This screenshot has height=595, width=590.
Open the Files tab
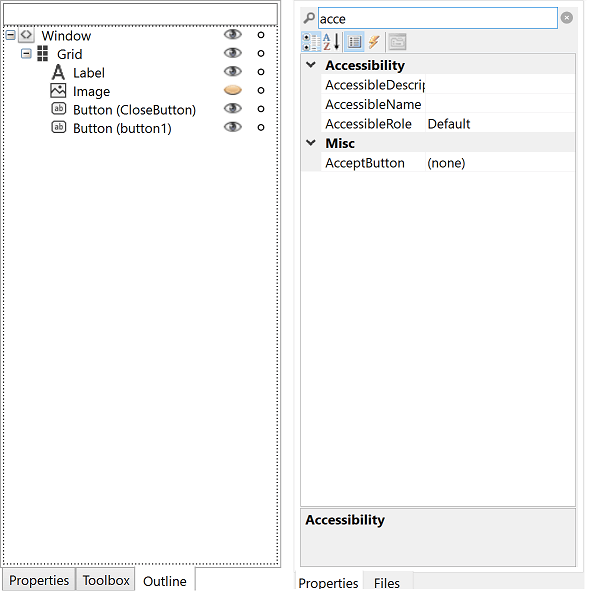pos(387,583)
